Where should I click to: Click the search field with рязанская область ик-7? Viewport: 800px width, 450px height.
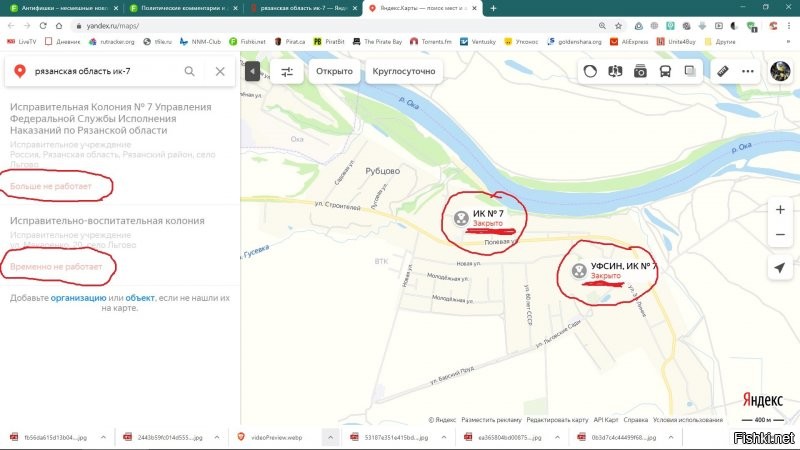tap(105, 71)
